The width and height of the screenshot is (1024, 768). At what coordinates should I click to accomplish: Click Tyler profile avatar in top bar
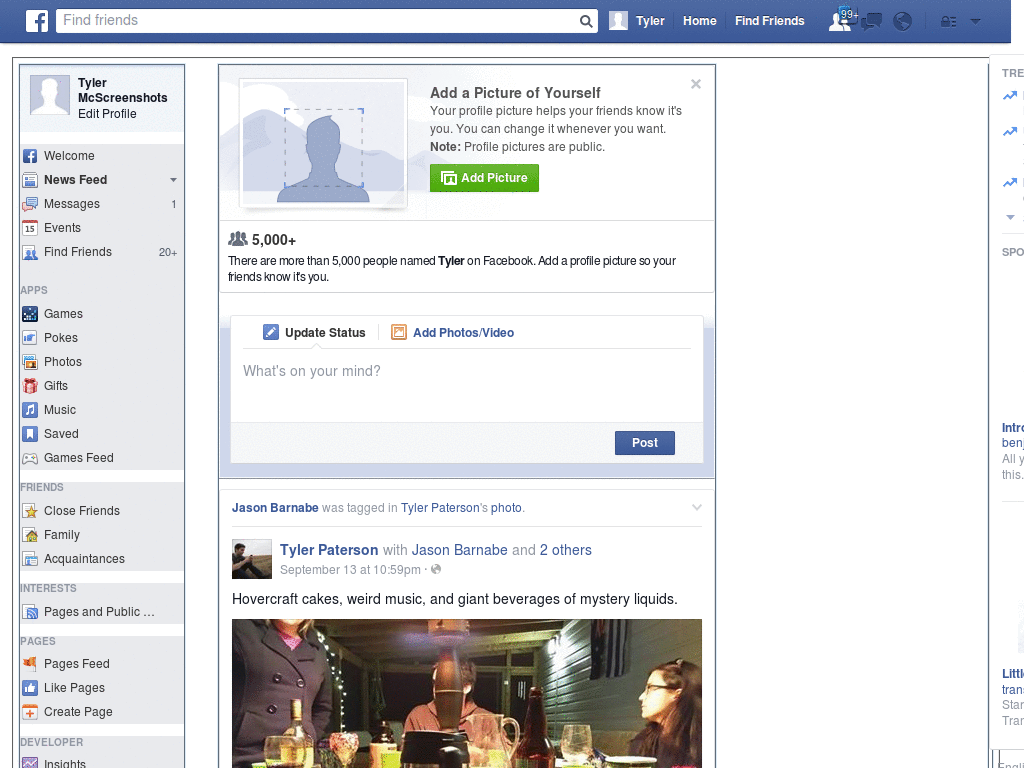click(618, 21)
